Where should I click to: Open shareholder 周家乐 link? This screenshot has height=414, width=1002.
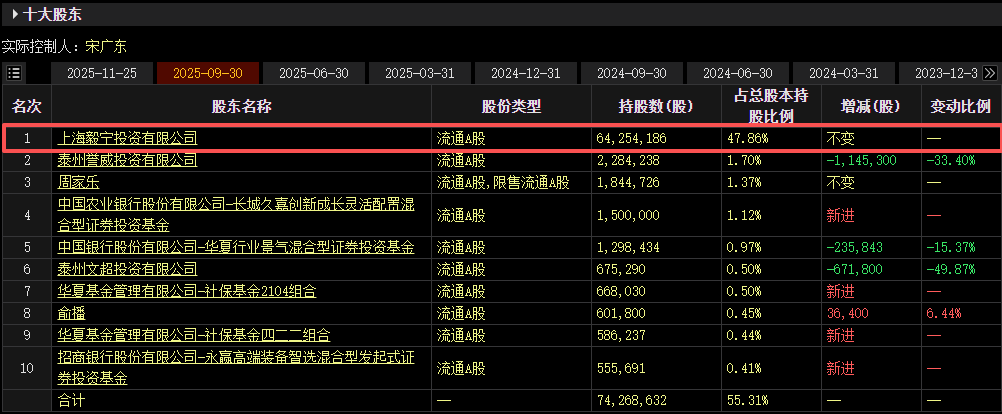[79, 183]
